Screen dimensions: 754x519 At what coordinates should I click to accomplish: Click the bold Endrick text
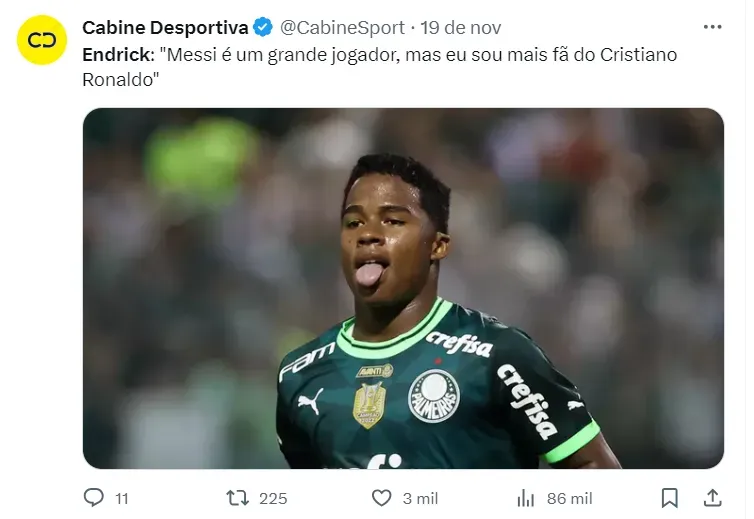click(x=118, y=55)
